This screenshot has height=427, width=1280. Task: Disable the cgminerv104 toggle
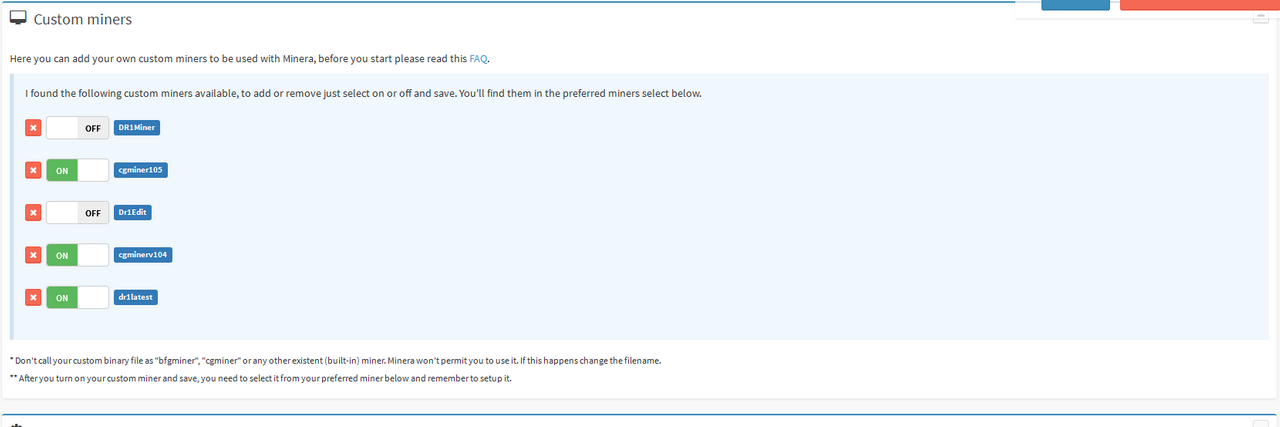(77, 255)
